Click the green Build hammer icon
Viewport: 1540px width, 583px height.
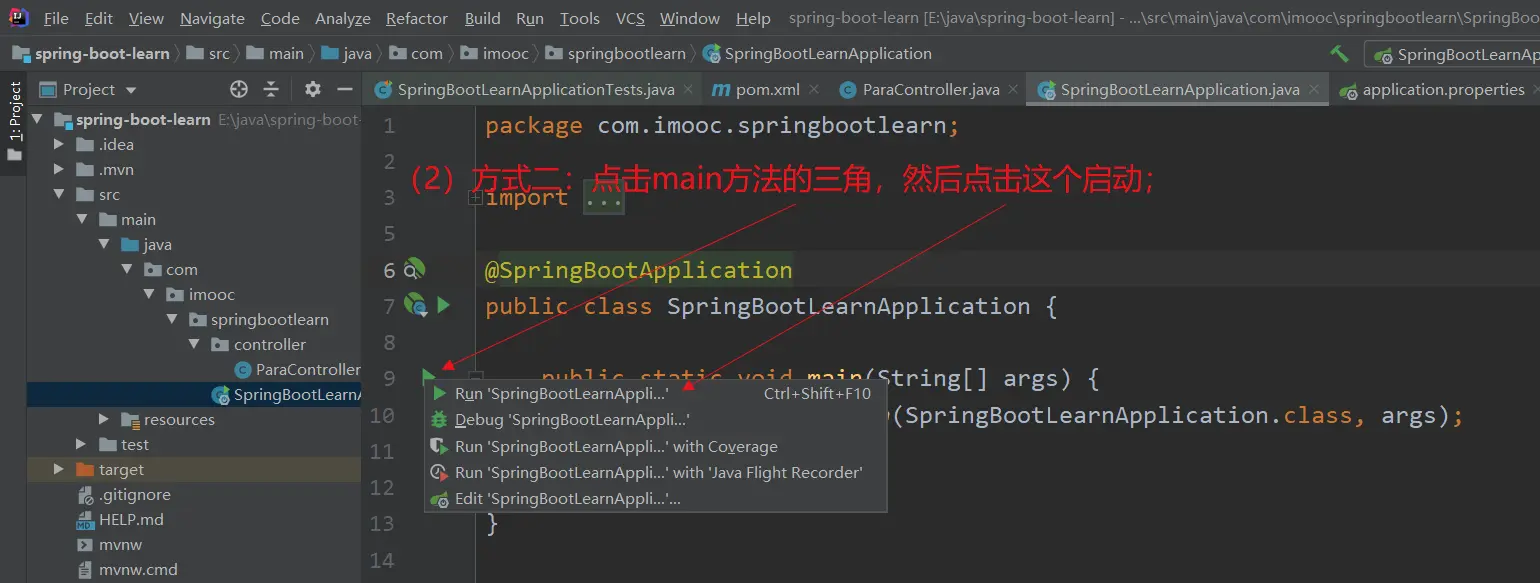click(1339, 54)
